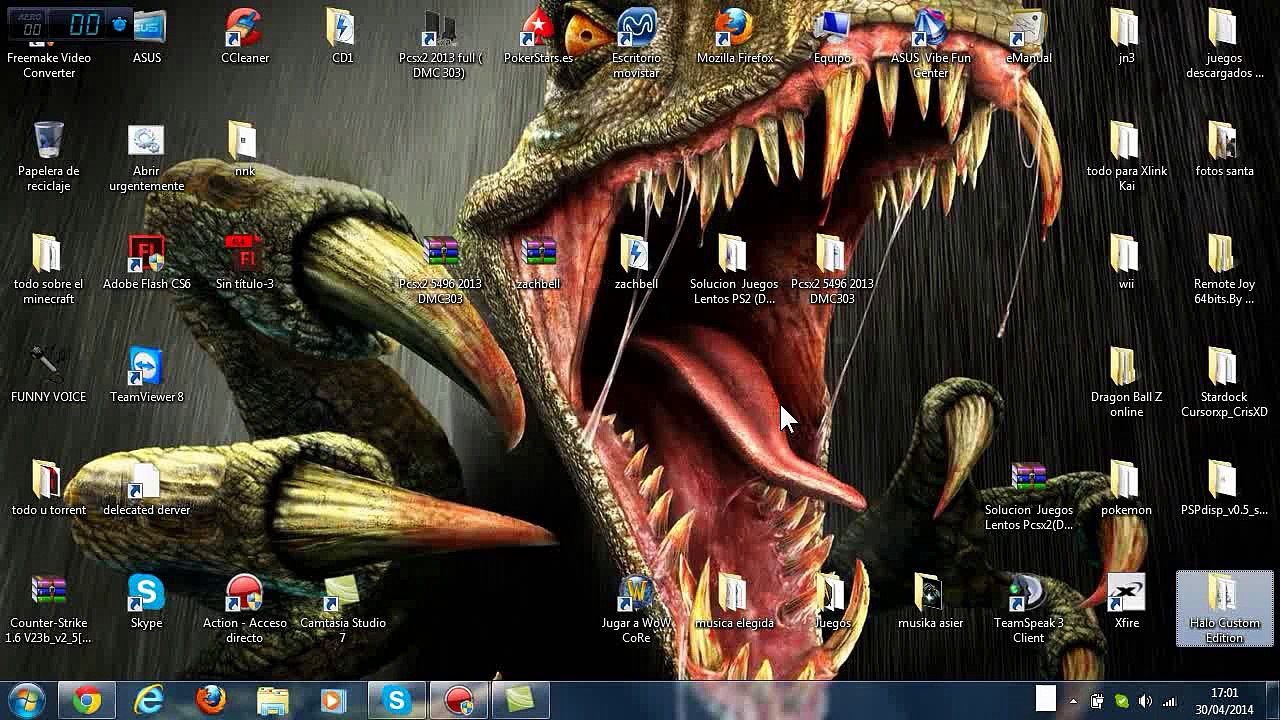The width and height of the screenshot is (1280, 720).
Task: Open the CCleaner desktop shortcut
Action: coord(245,37)
